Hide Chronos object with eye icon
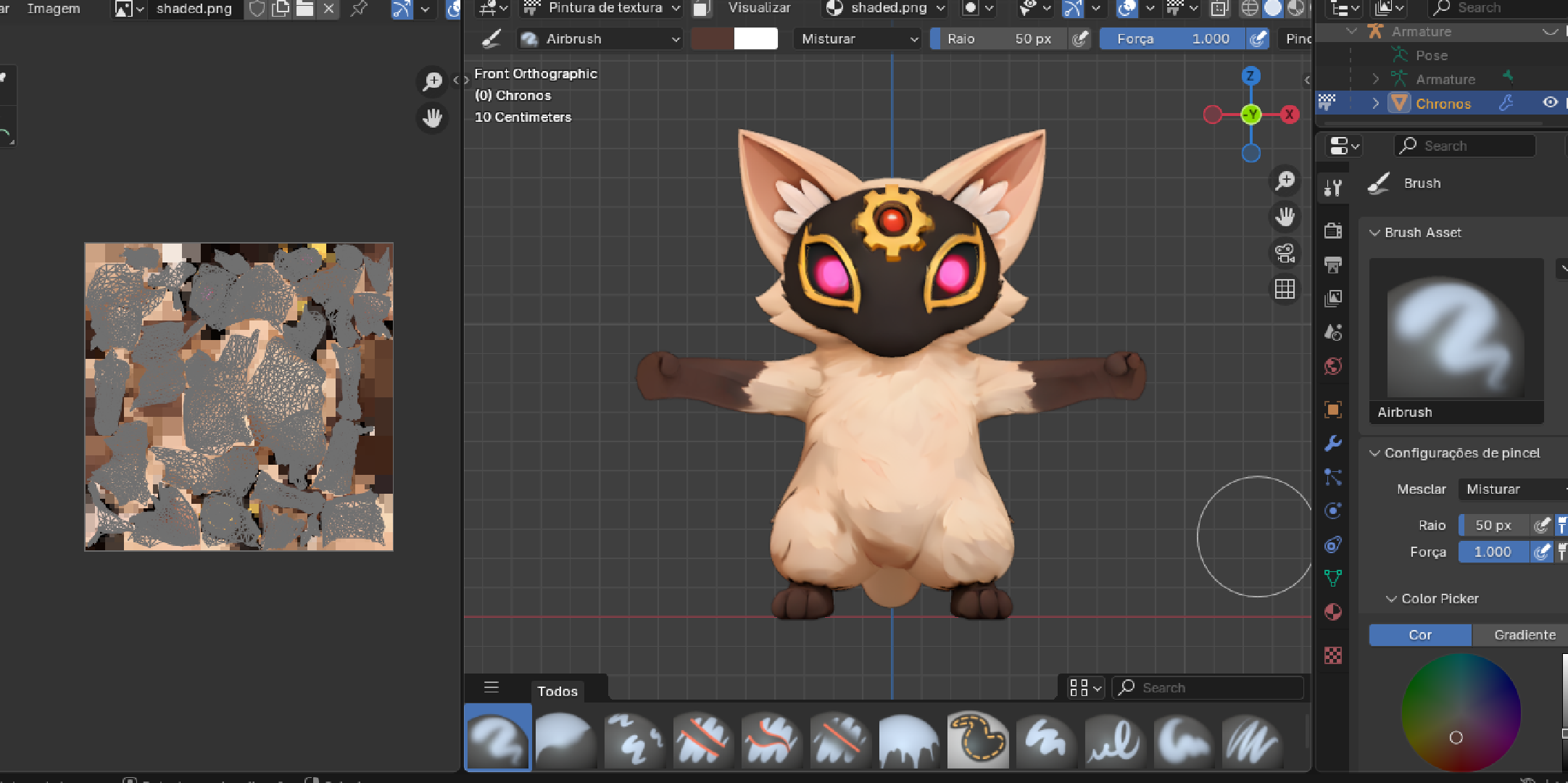1568x783 pixels. [1550, 103]
